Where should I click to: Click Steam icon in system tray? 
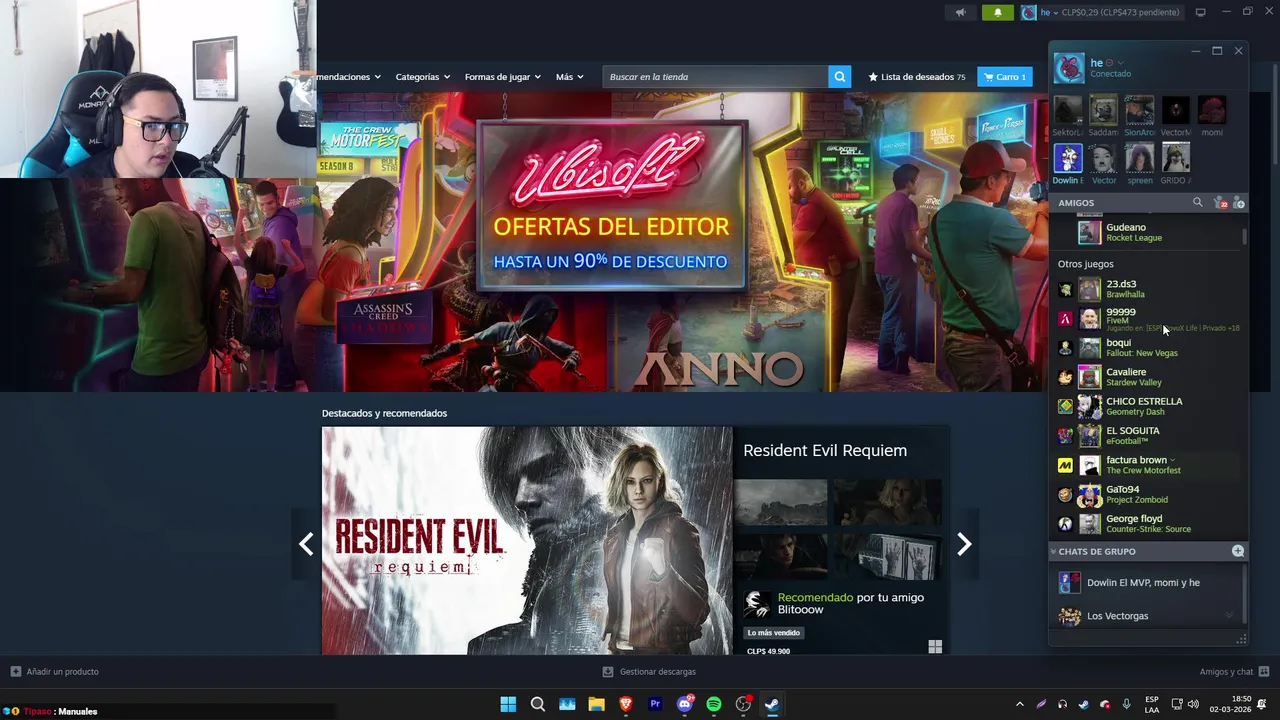[x=1084, y=704]
